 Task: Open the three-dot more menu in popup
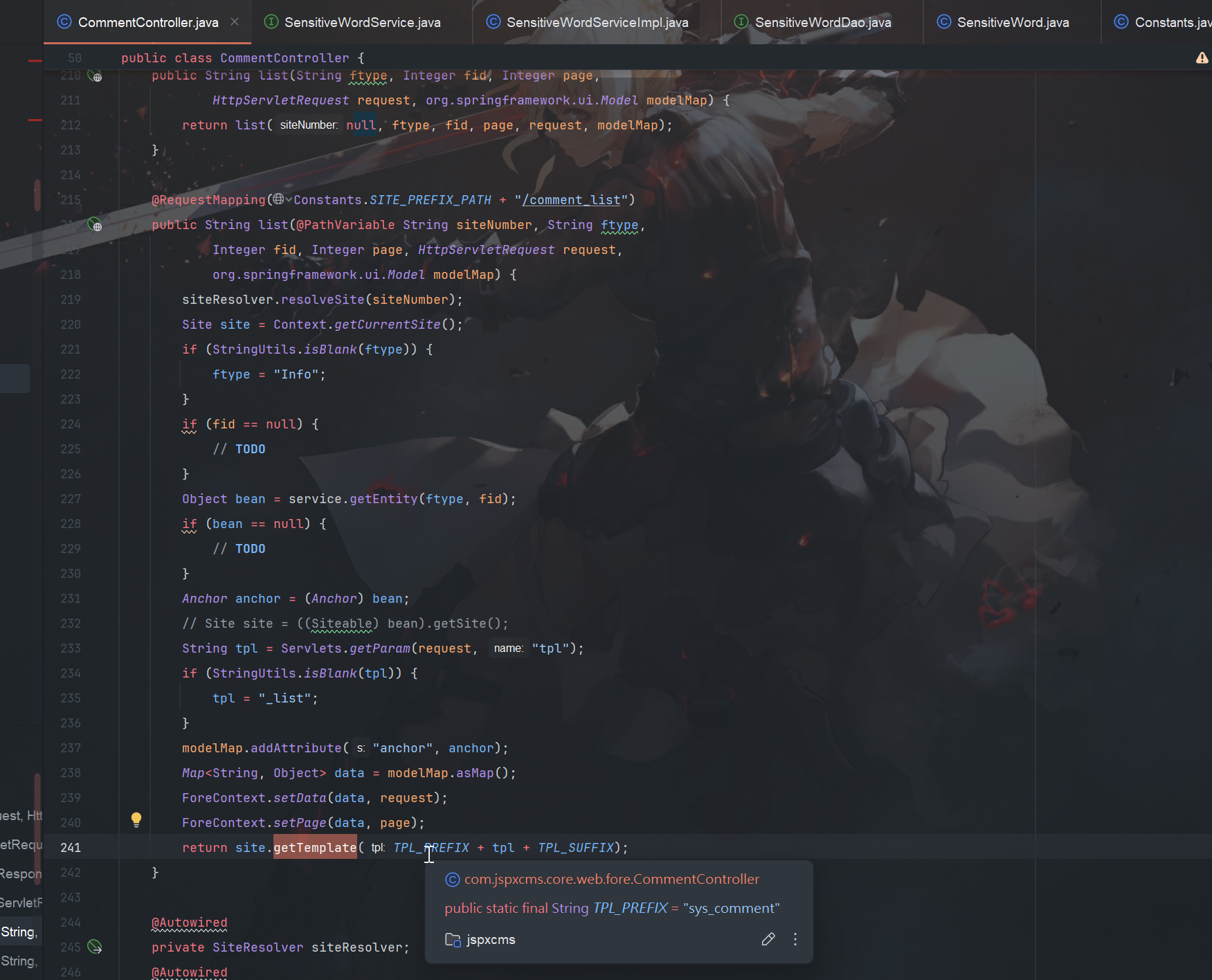point(795,939)
